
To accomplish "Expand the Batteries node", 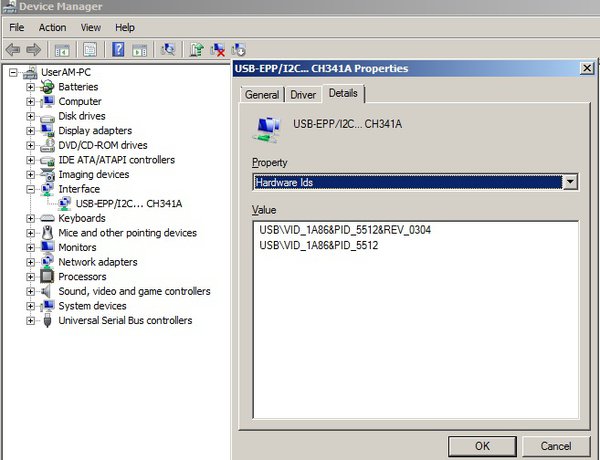I will point(30,87).
